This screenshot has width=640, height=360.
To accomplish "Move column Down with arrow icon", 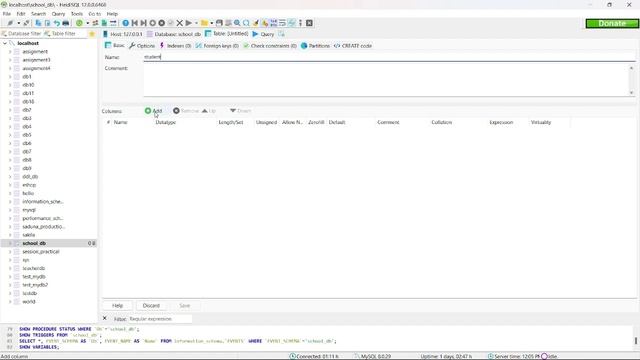I will tap(233, 111).
